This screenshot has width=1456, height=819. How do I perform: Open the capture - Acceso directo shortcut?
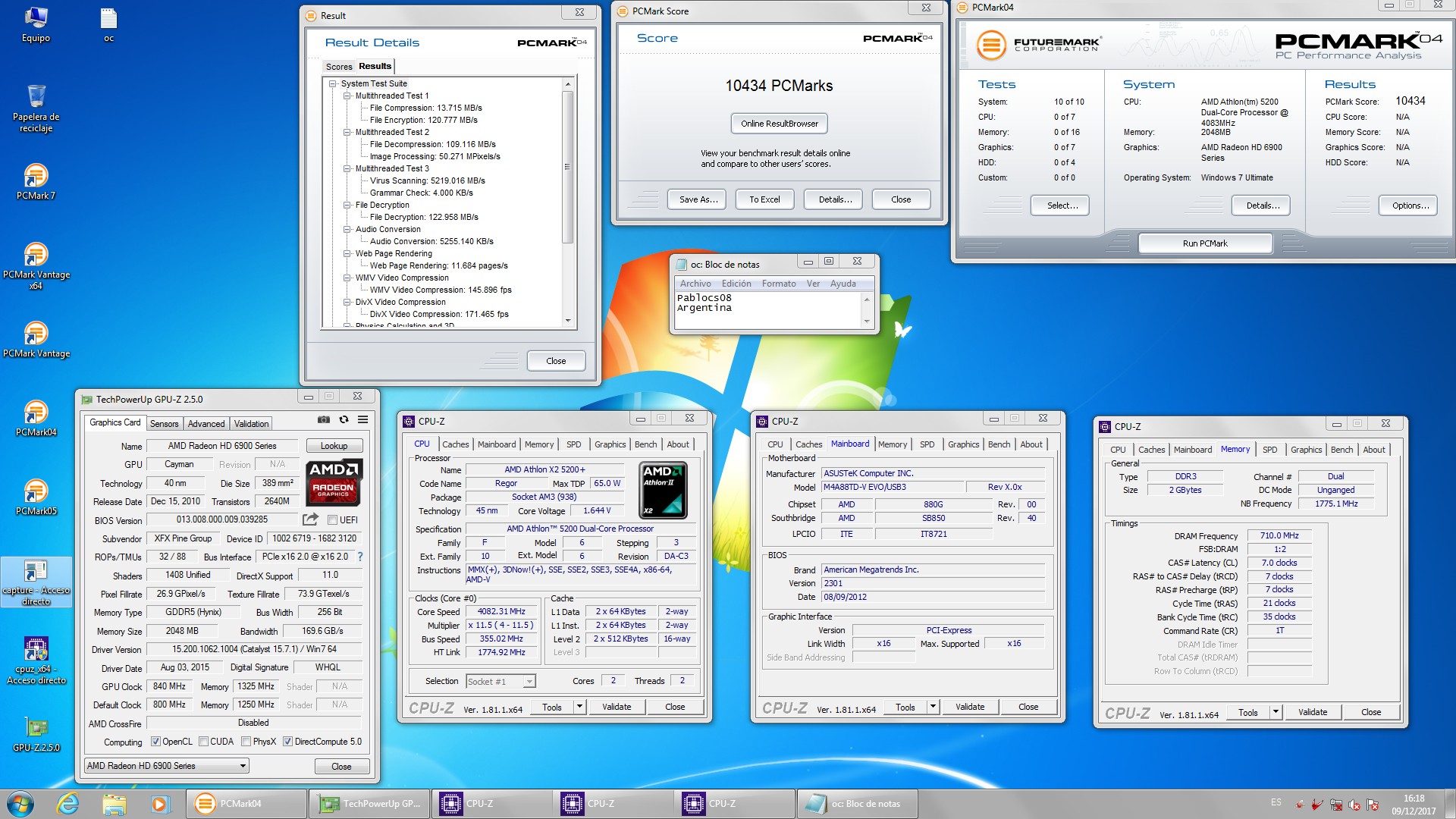point(36,582)
